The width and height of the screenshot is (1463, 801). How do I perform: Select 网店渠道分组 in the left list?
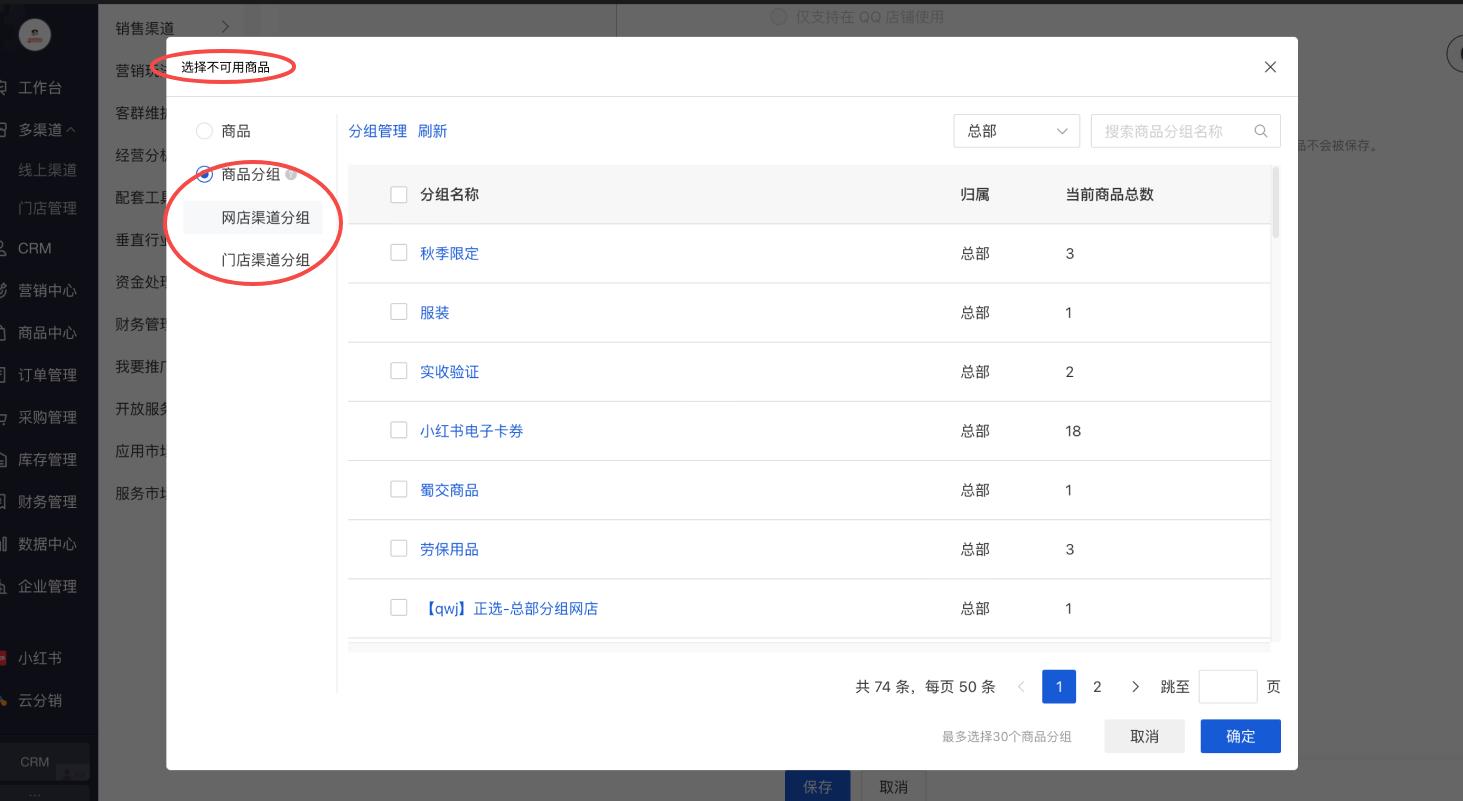(x=265, y=218)
